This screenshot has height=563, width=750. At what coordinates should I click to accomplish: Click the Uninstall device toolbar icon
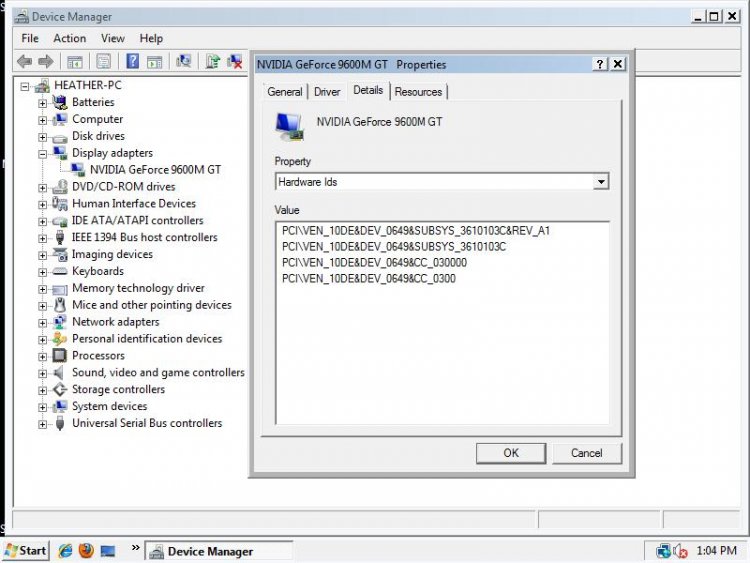(x=235, y=61)
